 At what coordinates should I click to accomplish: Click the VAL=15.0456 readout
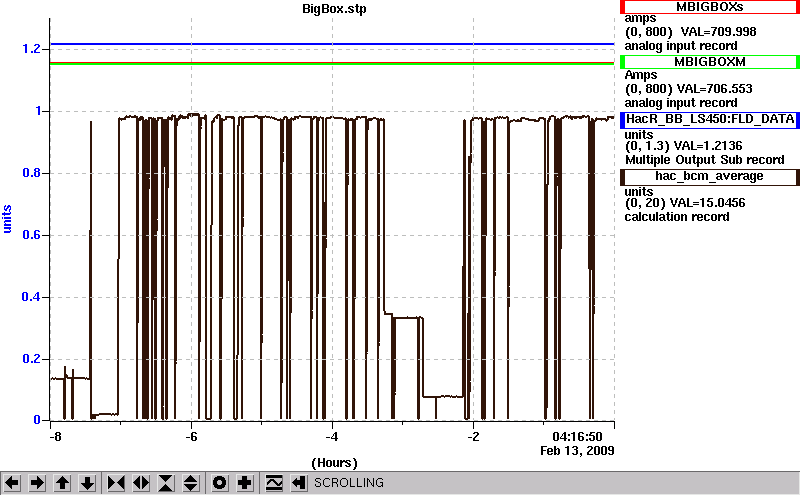[x=707, y=203]
